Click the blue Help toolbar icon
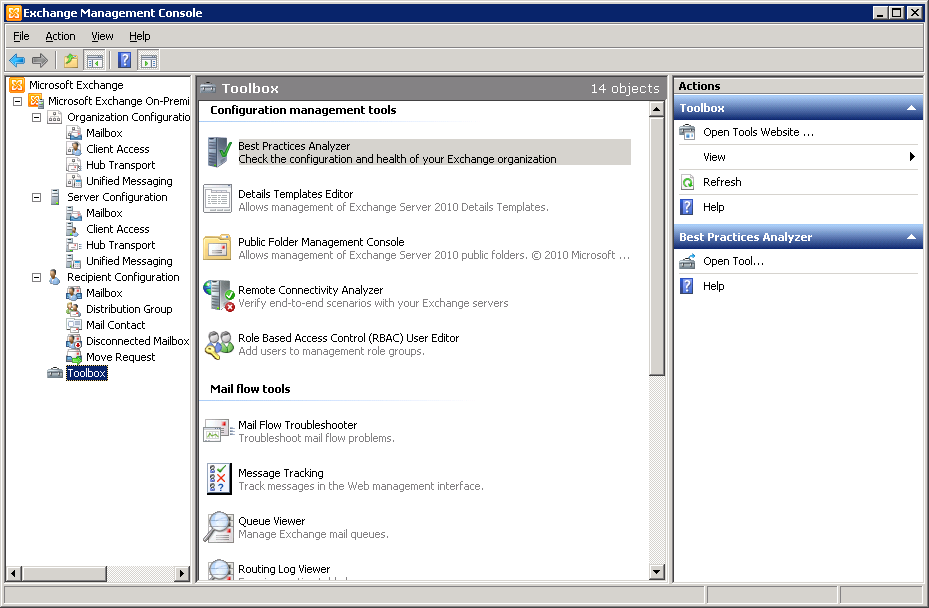This screenshot has width=929, height=608. coord(124,60)
